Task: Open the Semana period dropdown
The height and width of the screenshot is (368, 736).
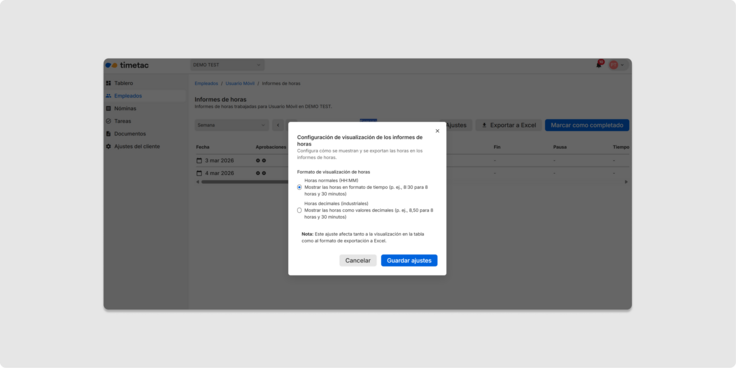Action: (x=232, y=125)
